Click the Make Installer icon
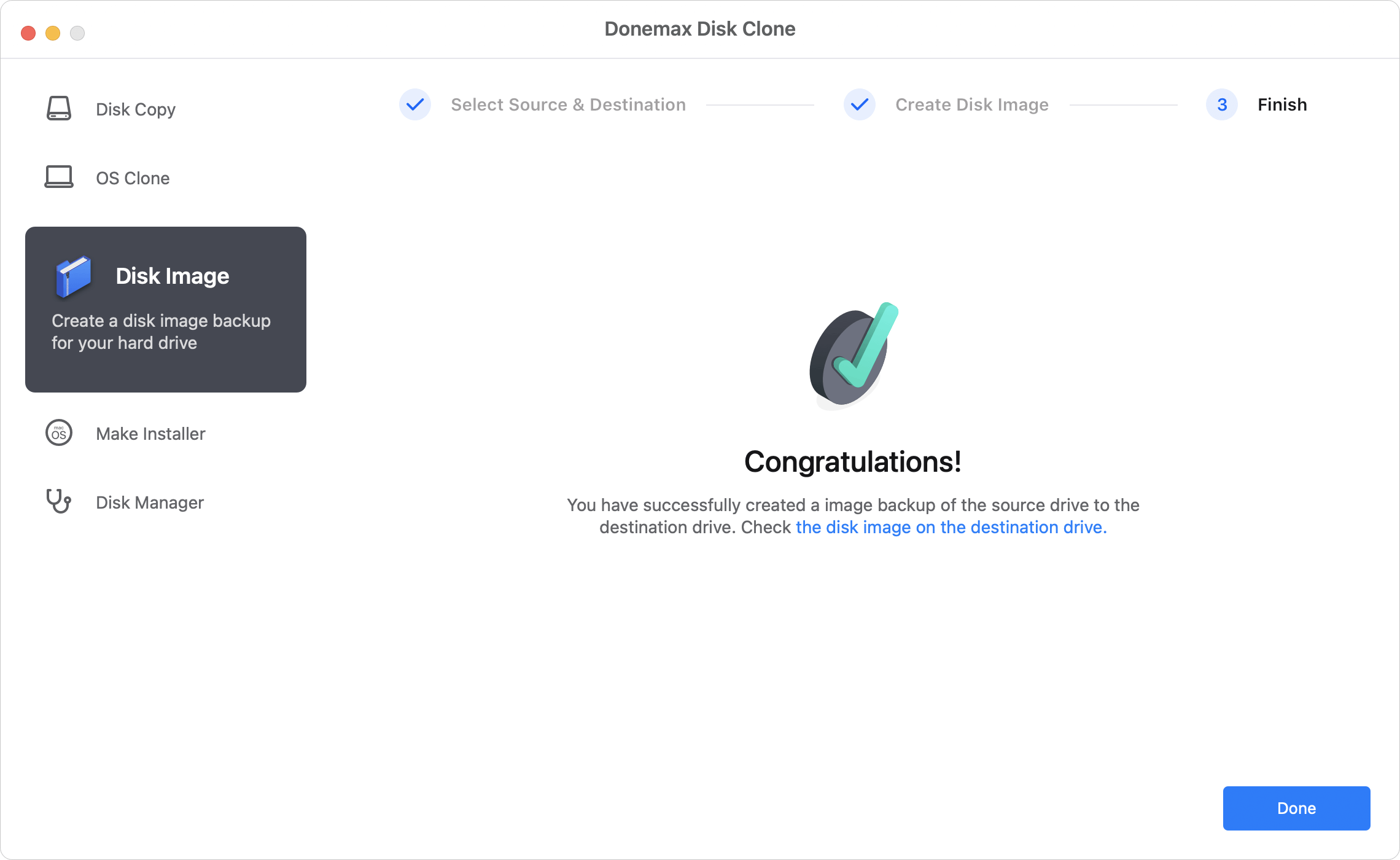This screenshot has height=860, width=1400. (59, 433)
